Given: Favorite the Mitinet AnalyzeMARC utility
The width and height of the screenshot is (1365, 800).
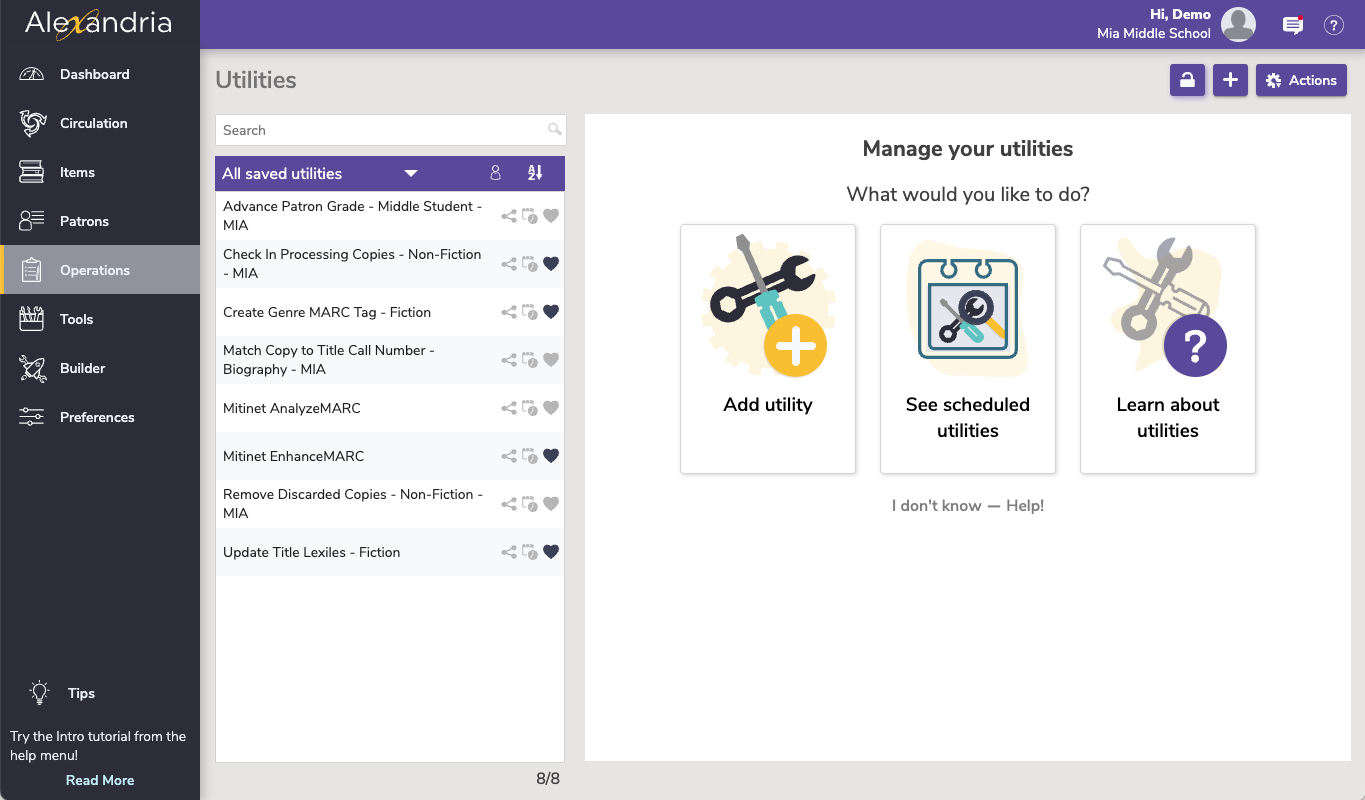Looking at the screenshot, I should 551,407.
